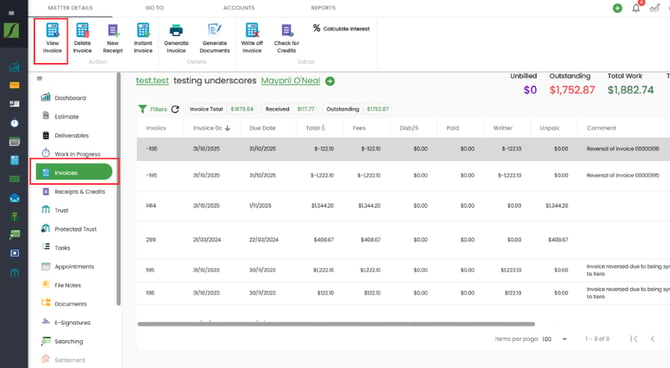The height and width of the screenshot is (368, 670).
Task: Select invoice row 299
Action: [403, 239]
